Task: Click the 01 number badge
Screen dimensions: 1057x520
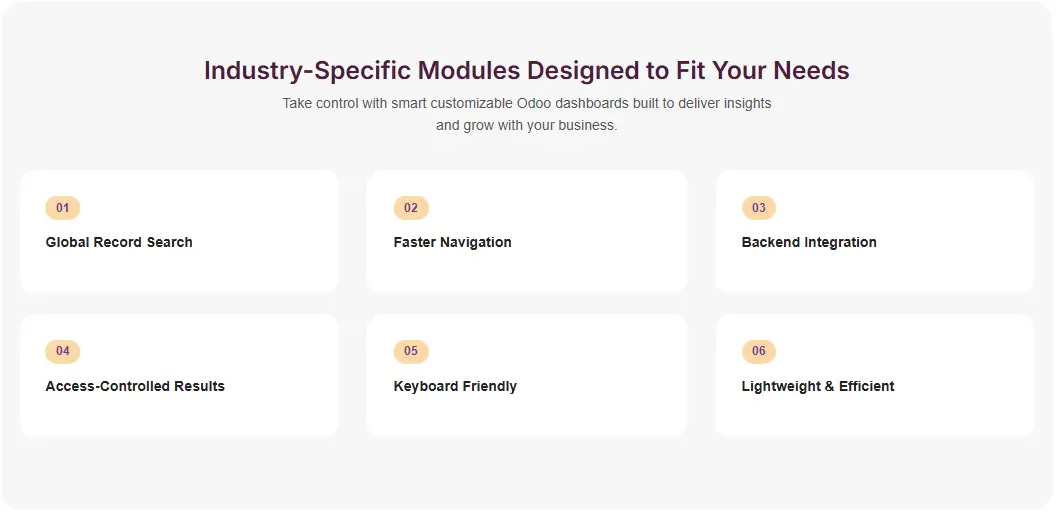Action: [x=62, y=208]
